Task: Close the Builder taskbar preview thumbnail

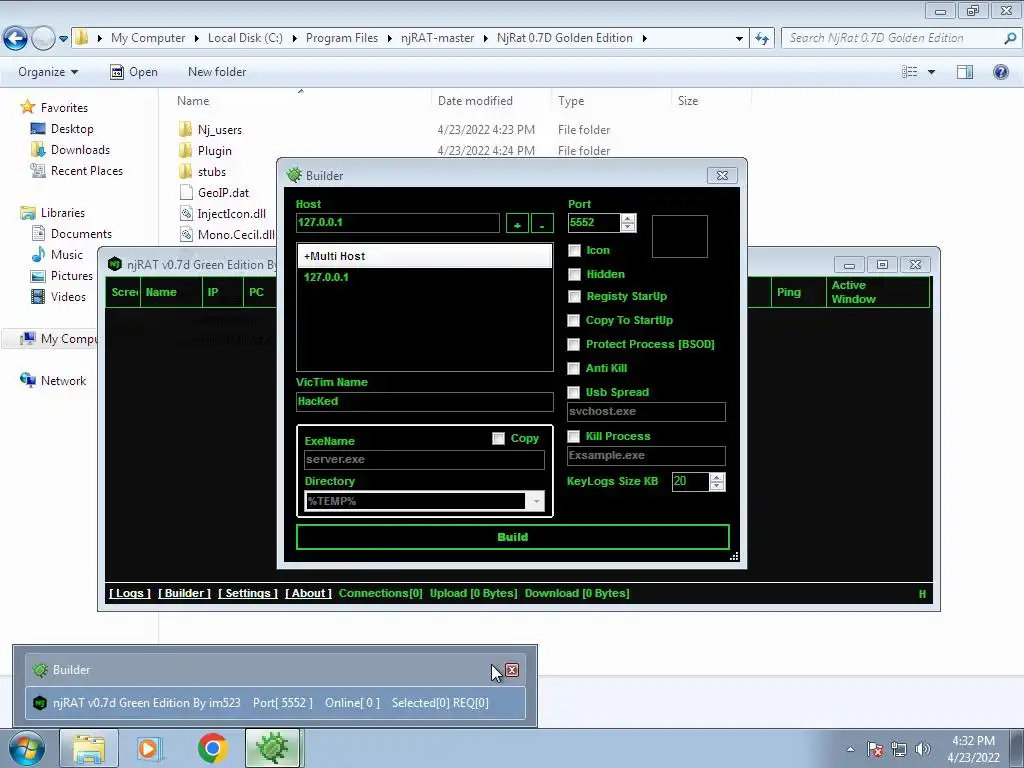Action: (512, 670)
